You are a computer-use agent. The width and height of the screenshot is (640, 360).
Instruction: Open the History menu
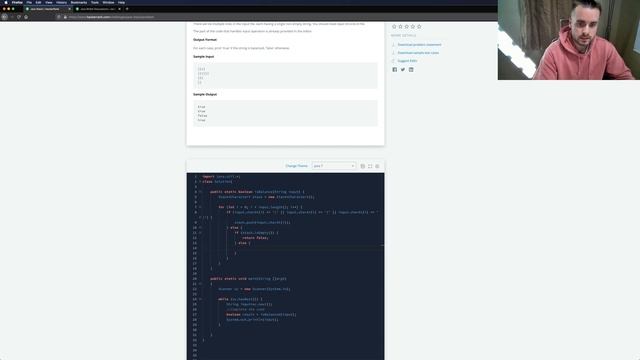coord(62,2)
